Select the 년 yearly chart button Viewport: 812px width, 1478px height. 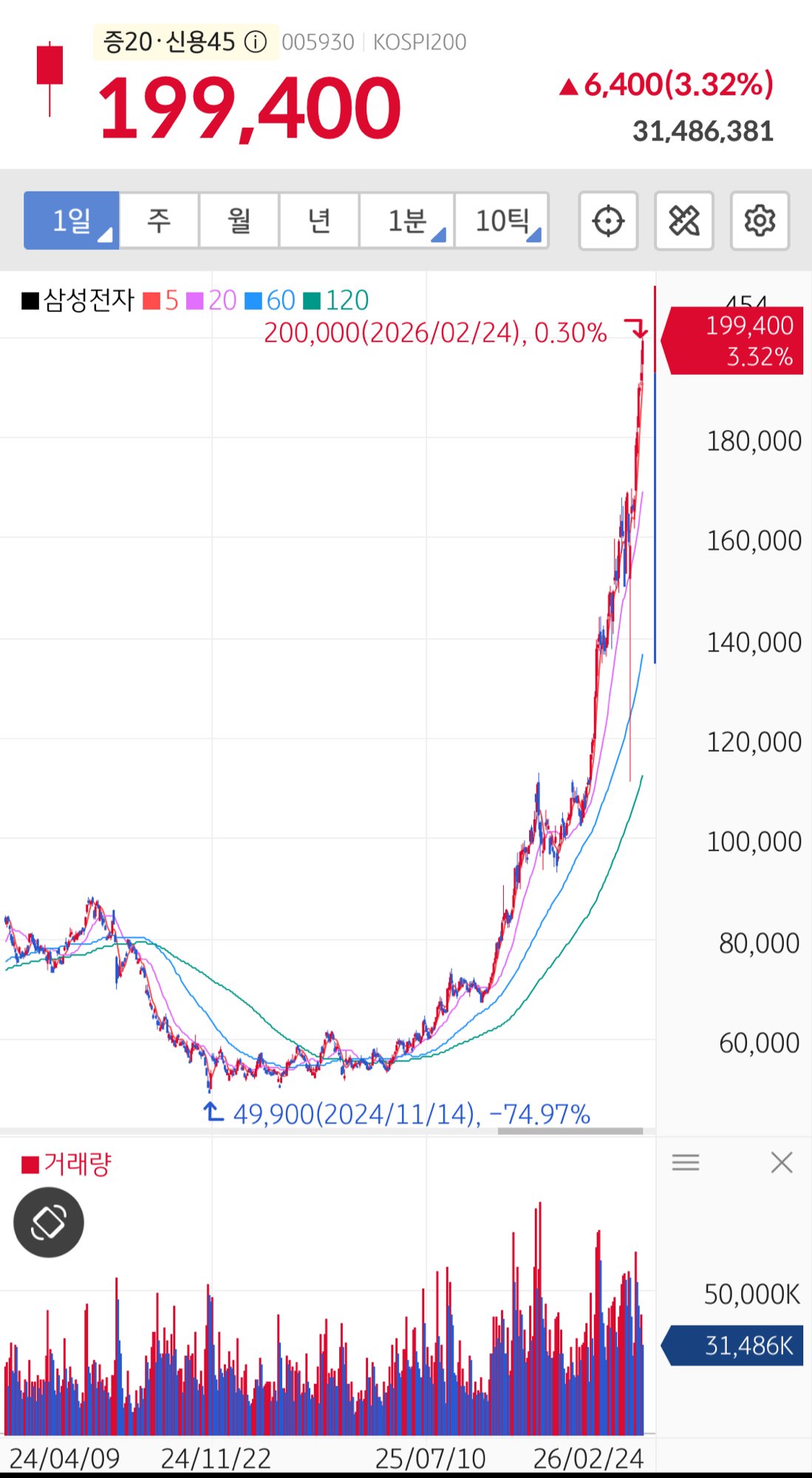pos(319,221)
